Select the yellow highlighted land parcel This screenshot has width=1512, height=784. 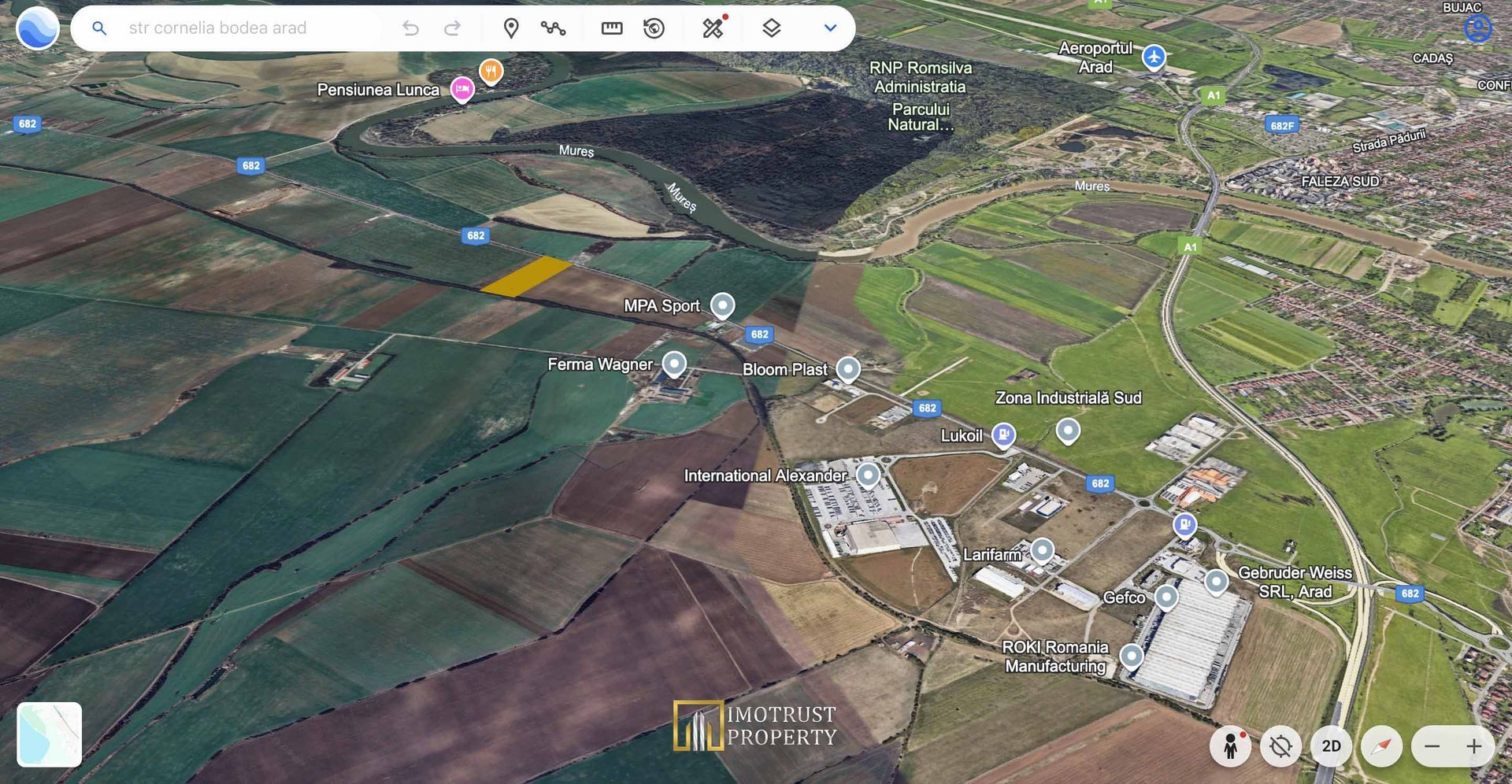[x=526, y=276]
